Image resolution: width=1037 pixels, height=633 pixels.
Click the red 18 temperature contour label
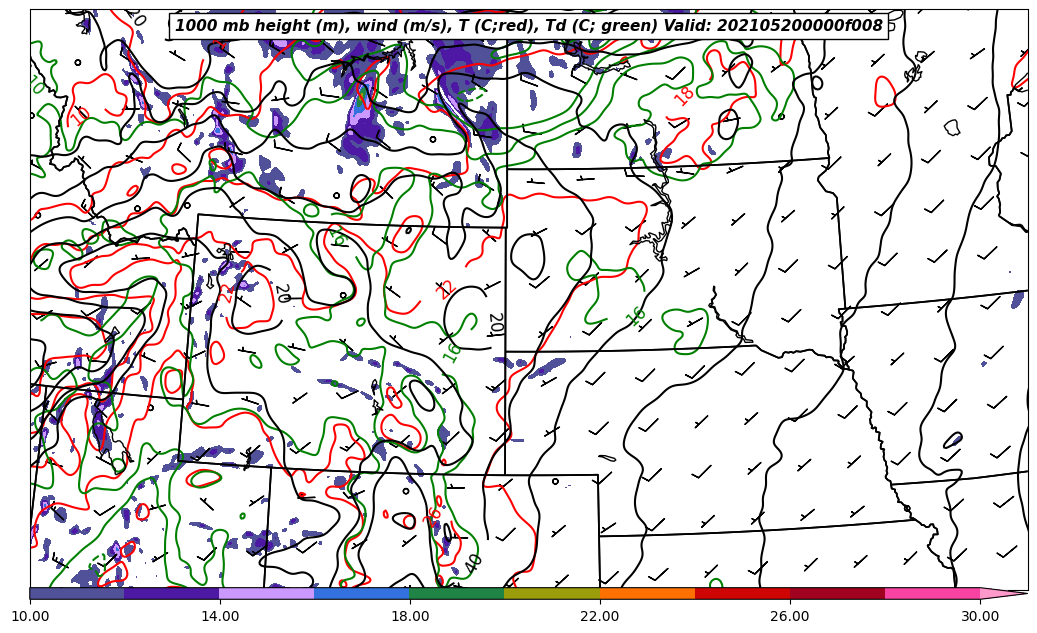coord(685,96)
